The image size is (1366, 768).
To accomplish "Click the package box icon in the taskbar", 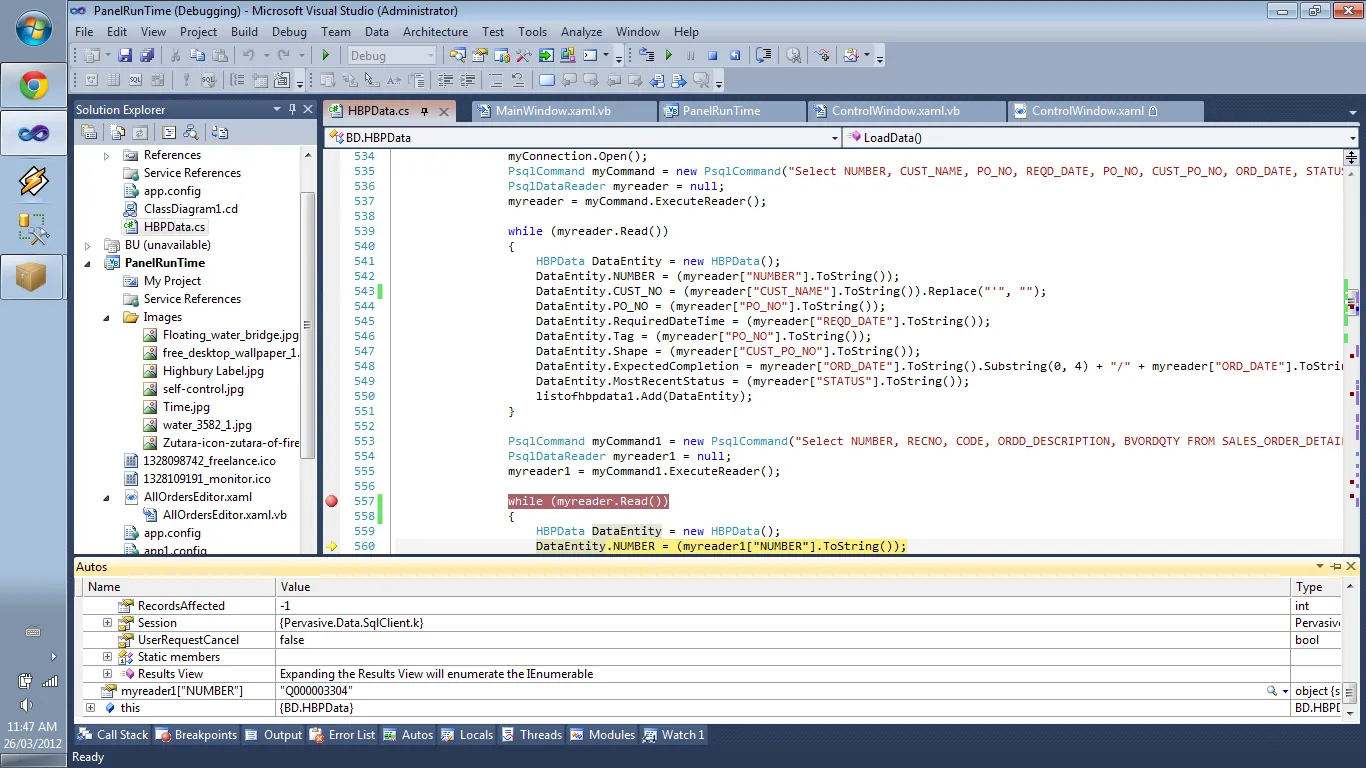I will tap(34, 278).
